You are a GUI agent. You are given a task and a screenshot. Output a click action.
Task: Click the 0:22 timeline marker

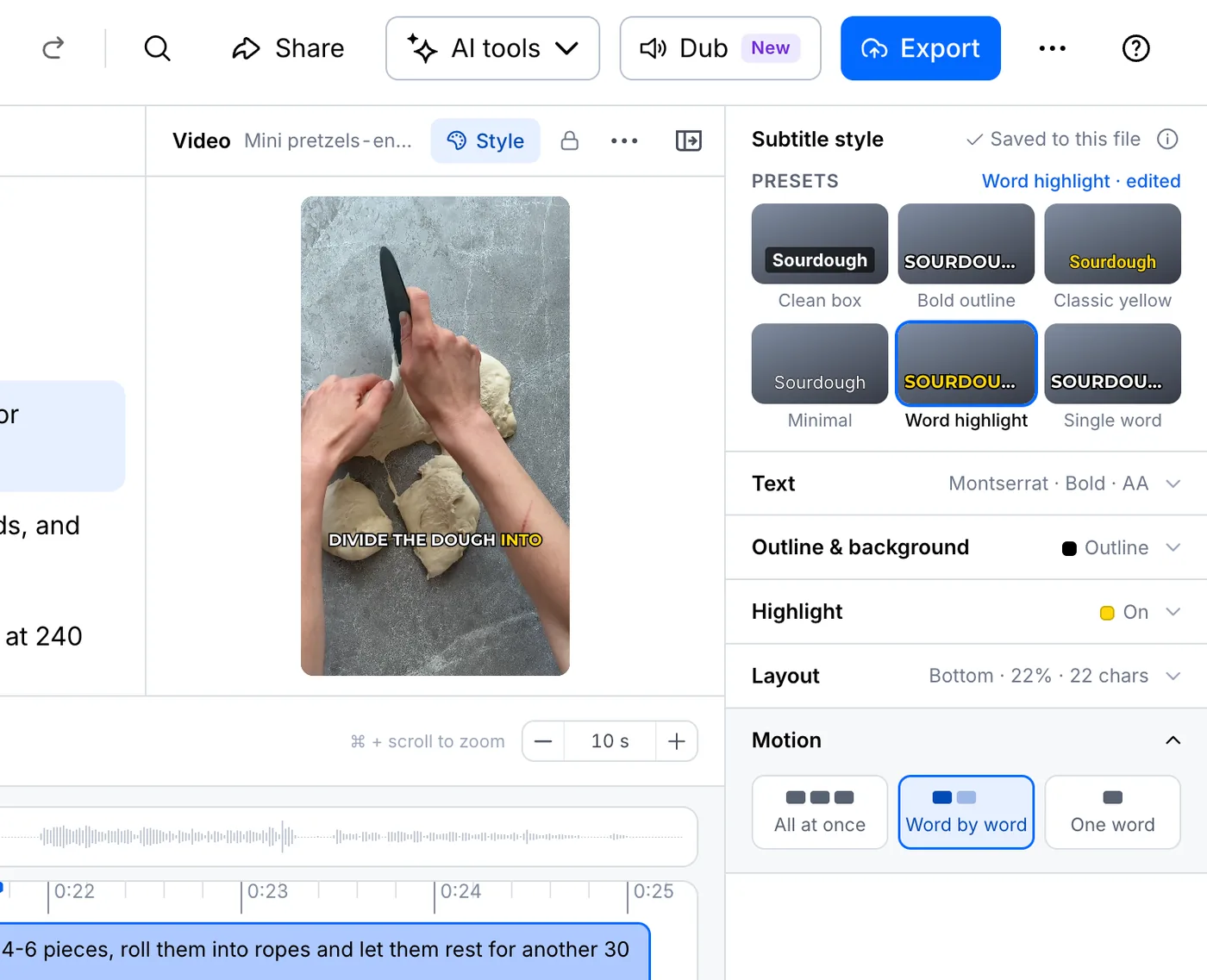74,891
